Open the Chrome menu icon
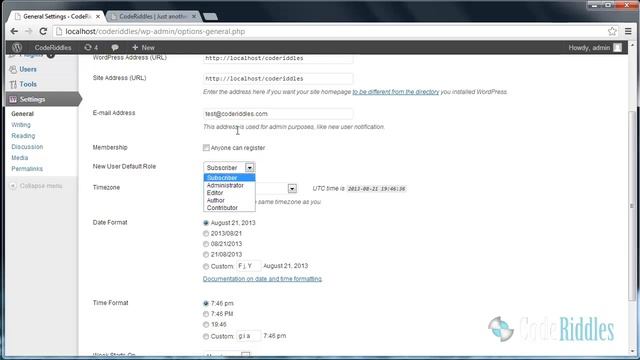Image resolution: width=640 pixels, height=360 pixels. pyautogui.click(x=628, y=31)
